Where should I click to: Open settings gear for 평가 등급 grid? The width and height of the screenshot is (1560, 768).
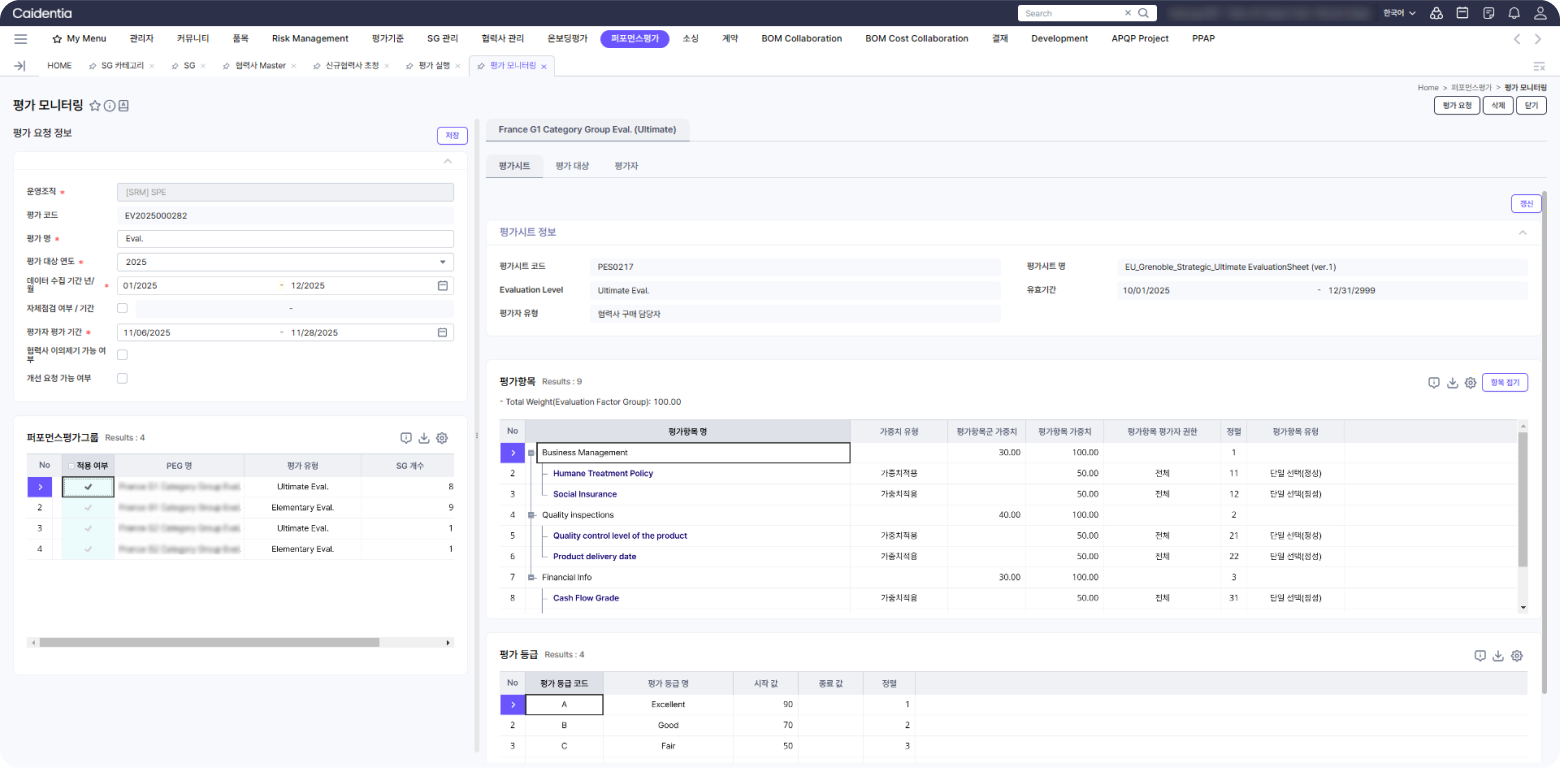pyautogui.click(x=1517, y=656)
